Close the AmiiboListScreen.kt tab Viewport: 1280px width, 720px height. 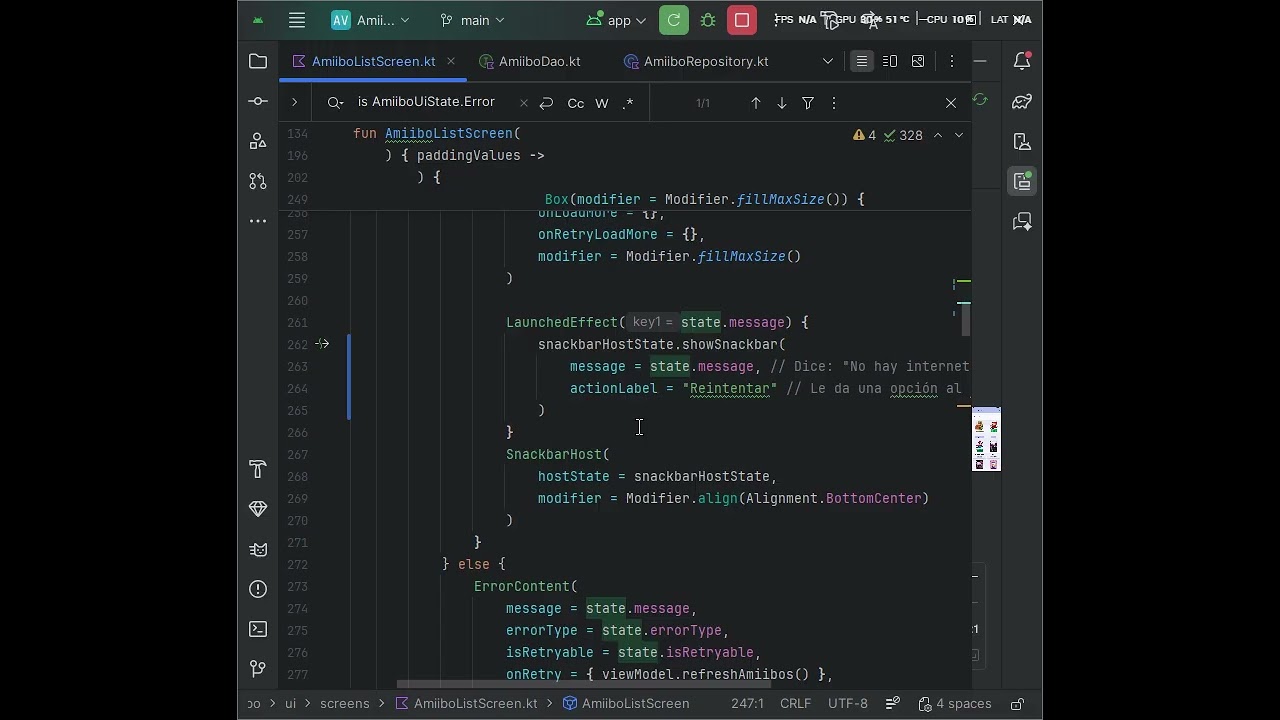coord(451,61)
